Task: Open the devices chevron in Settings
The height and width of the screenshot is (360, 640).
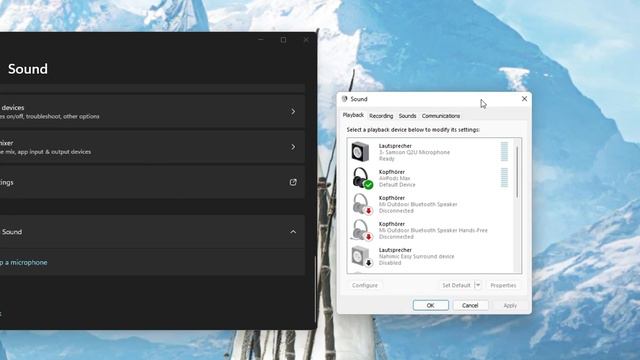Action: [293, 111]
